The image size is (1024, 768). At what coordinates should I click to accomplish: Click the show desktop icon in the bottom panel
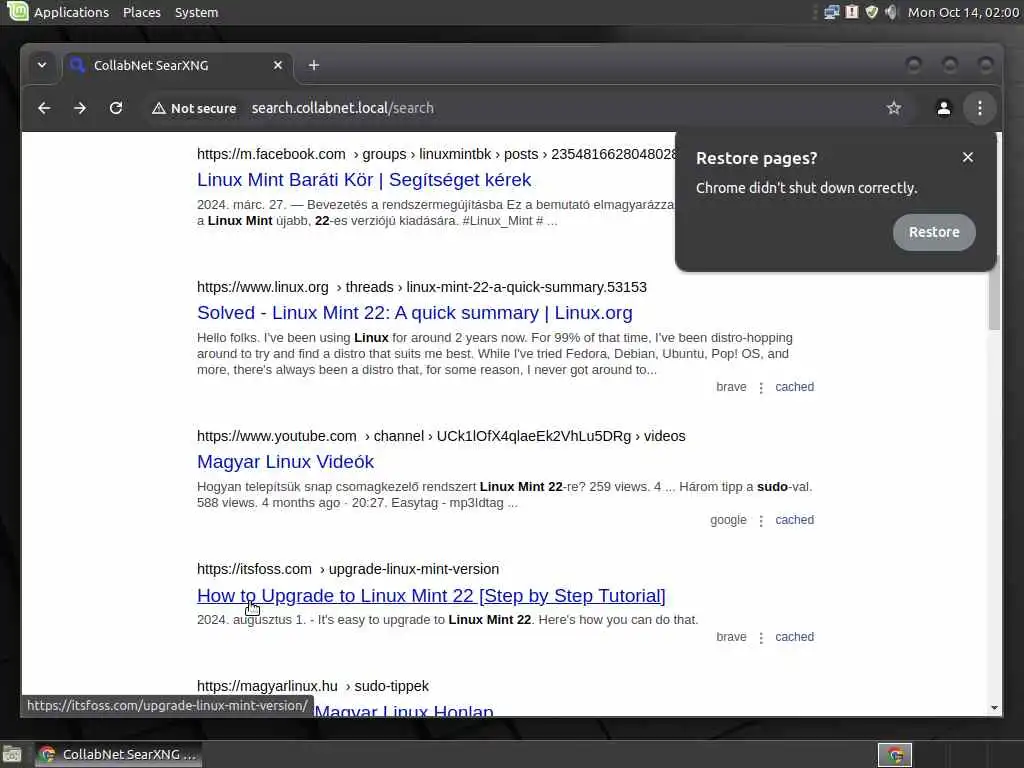[x=12, y=754]
